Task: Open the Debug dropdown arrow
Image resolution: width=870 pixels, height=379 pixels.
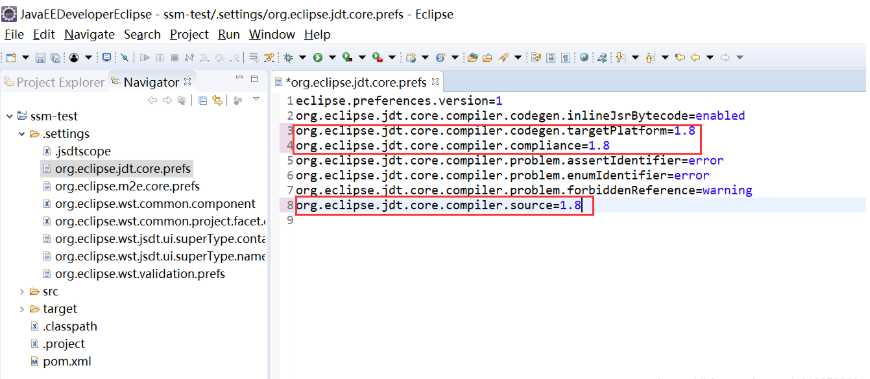Action: pyautogui.click(x=302, y=57)
